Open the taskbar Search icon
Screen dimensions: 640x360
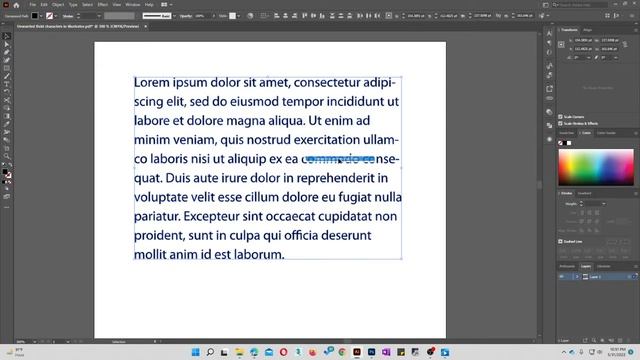tap(210, 352)
